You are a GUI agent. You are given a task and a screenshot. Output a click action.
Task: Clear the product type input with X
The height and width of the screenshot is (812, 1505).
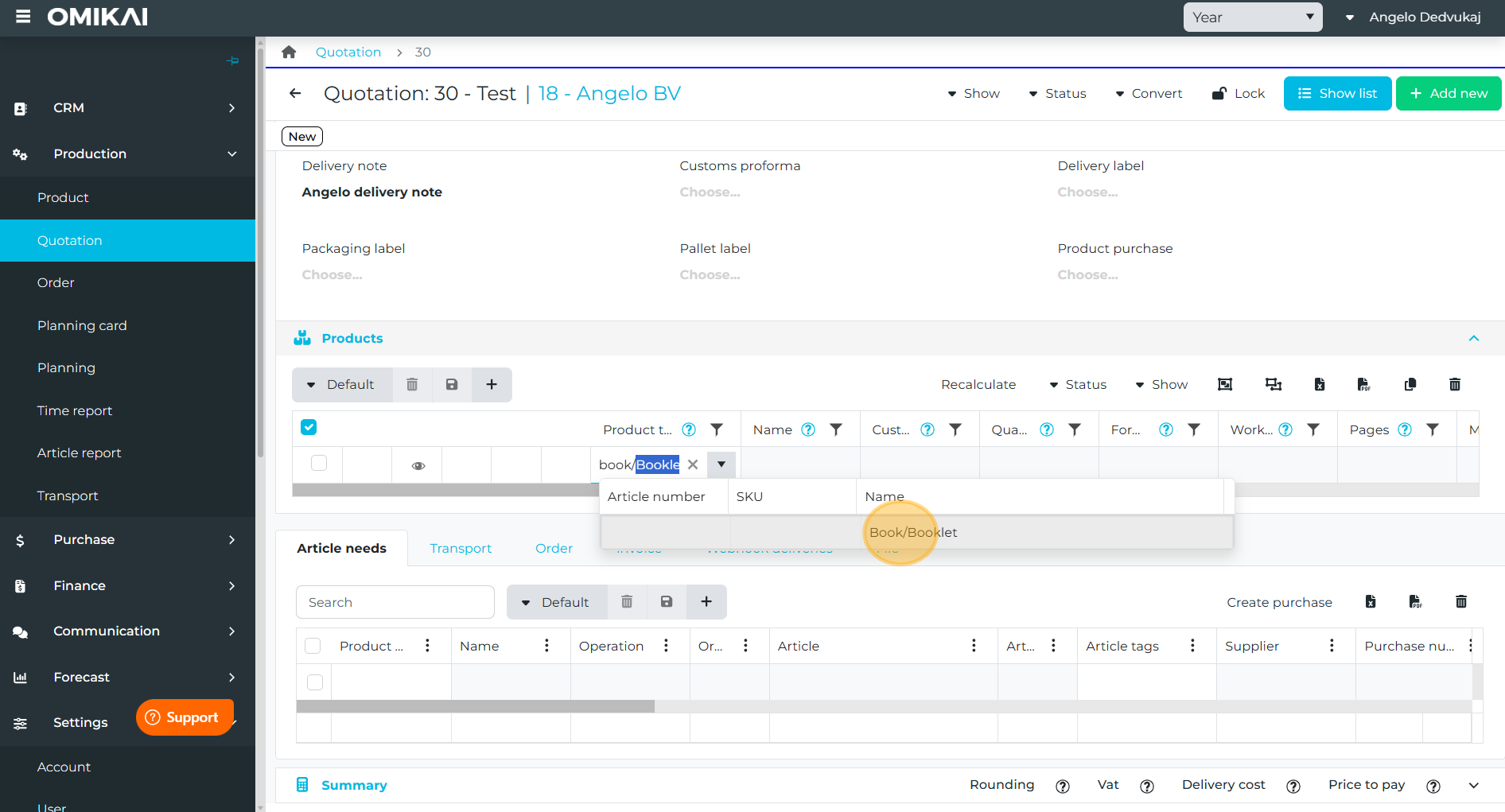pyautogui.click(x=693, y=464)
